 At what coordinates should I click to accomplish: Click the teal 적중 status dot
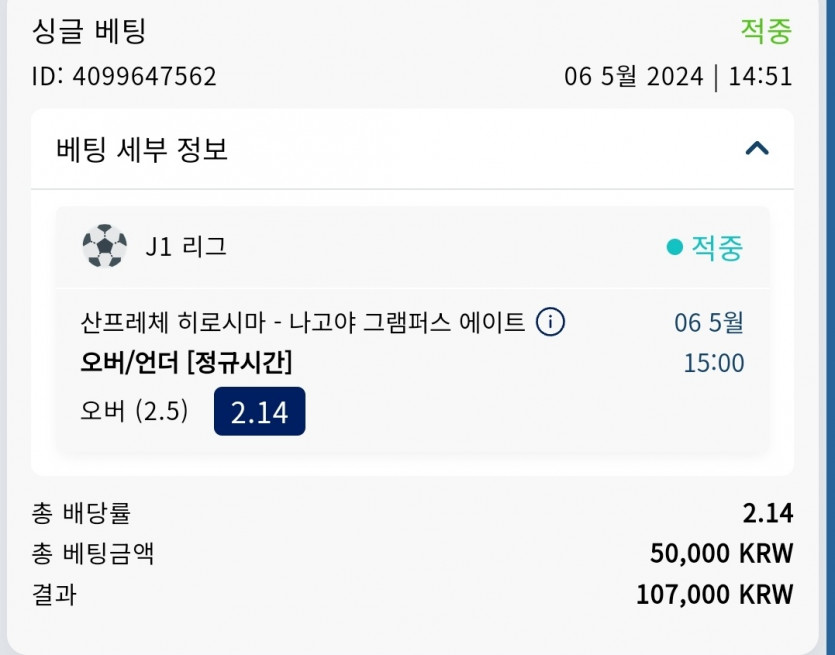pos(675,247)
